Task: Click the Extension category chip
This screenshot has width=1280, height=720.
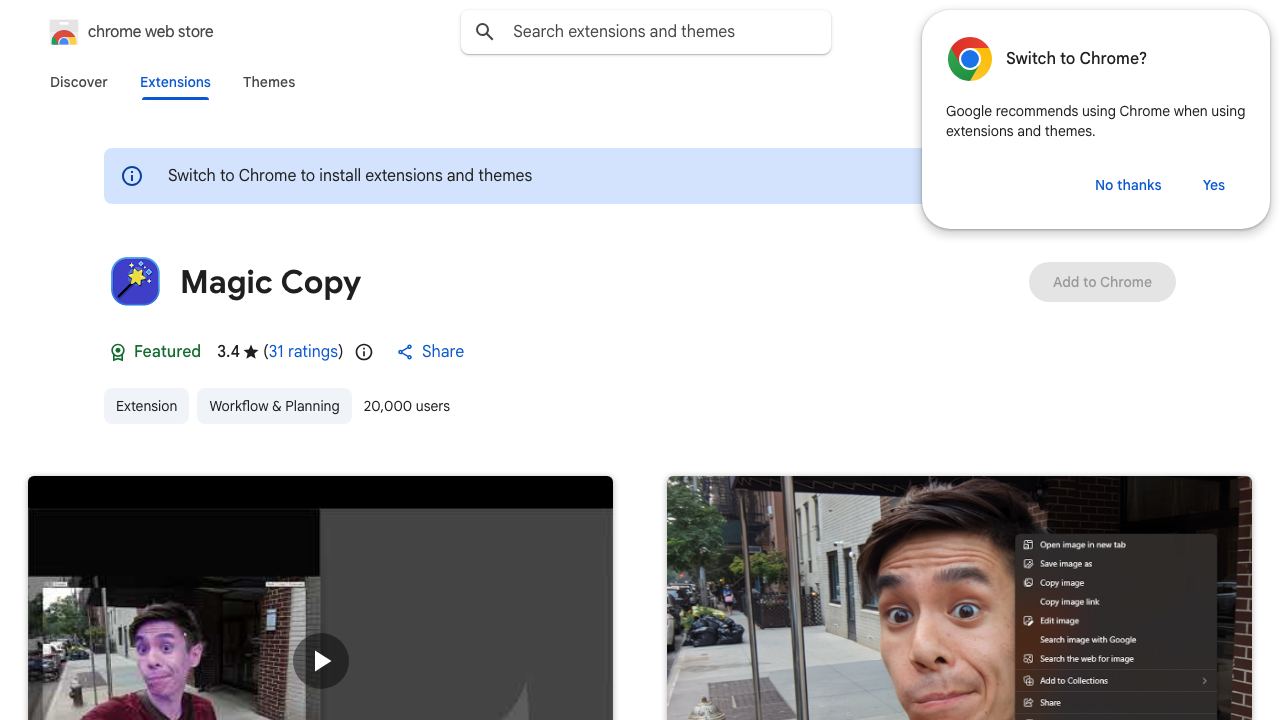Action: [146, 406]
